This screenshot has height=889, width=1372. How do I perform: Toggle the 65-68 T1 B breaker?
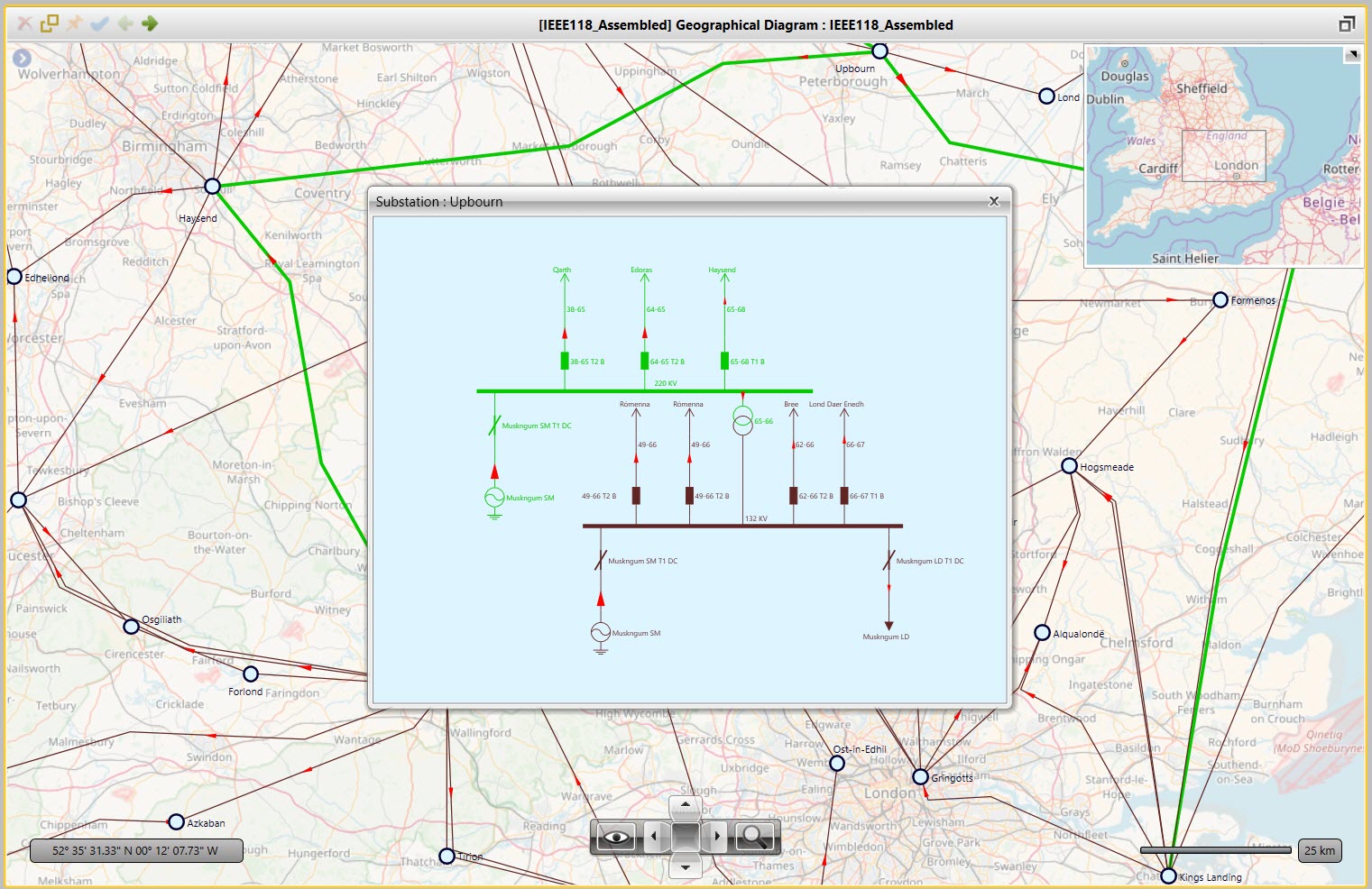(x=724, y=361)
